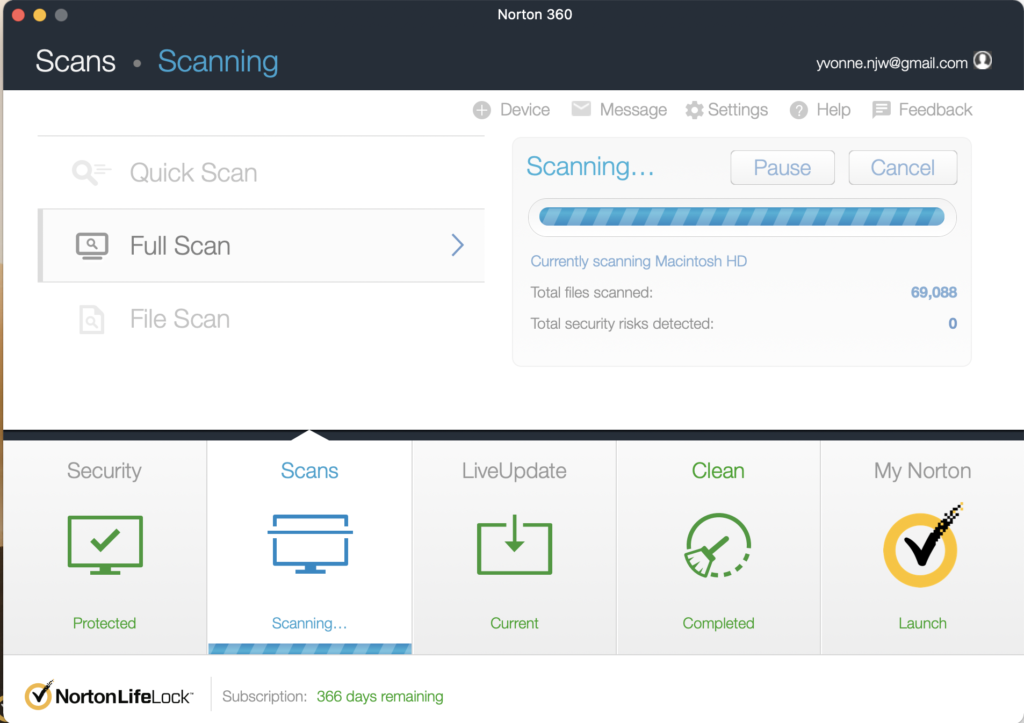Click the Total files scanned label
This screenshot has width=1024, height=723.
coord(591,292)
